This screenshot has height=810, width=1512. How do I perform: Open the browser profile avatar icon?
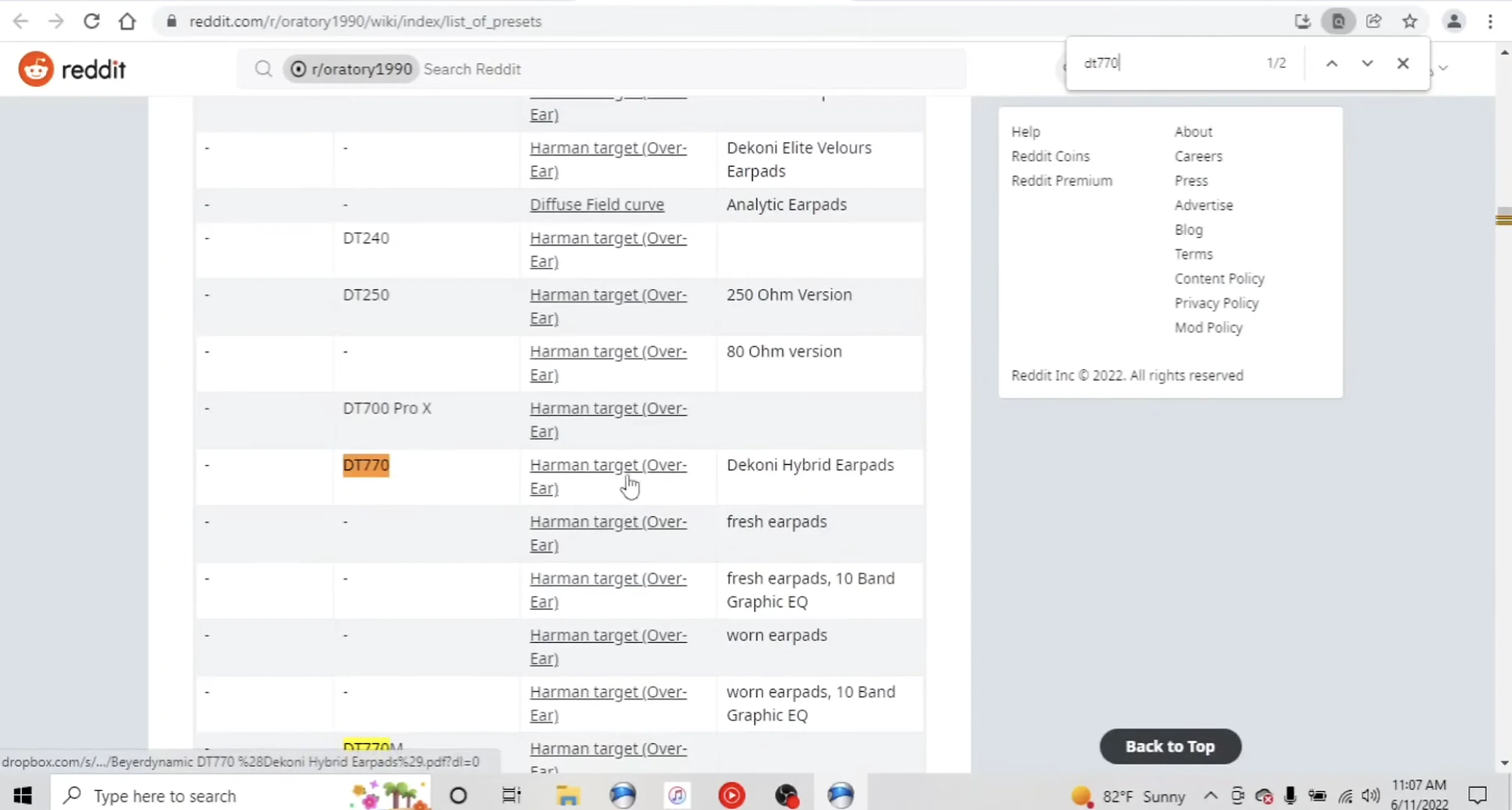[x=1454, y=22]
